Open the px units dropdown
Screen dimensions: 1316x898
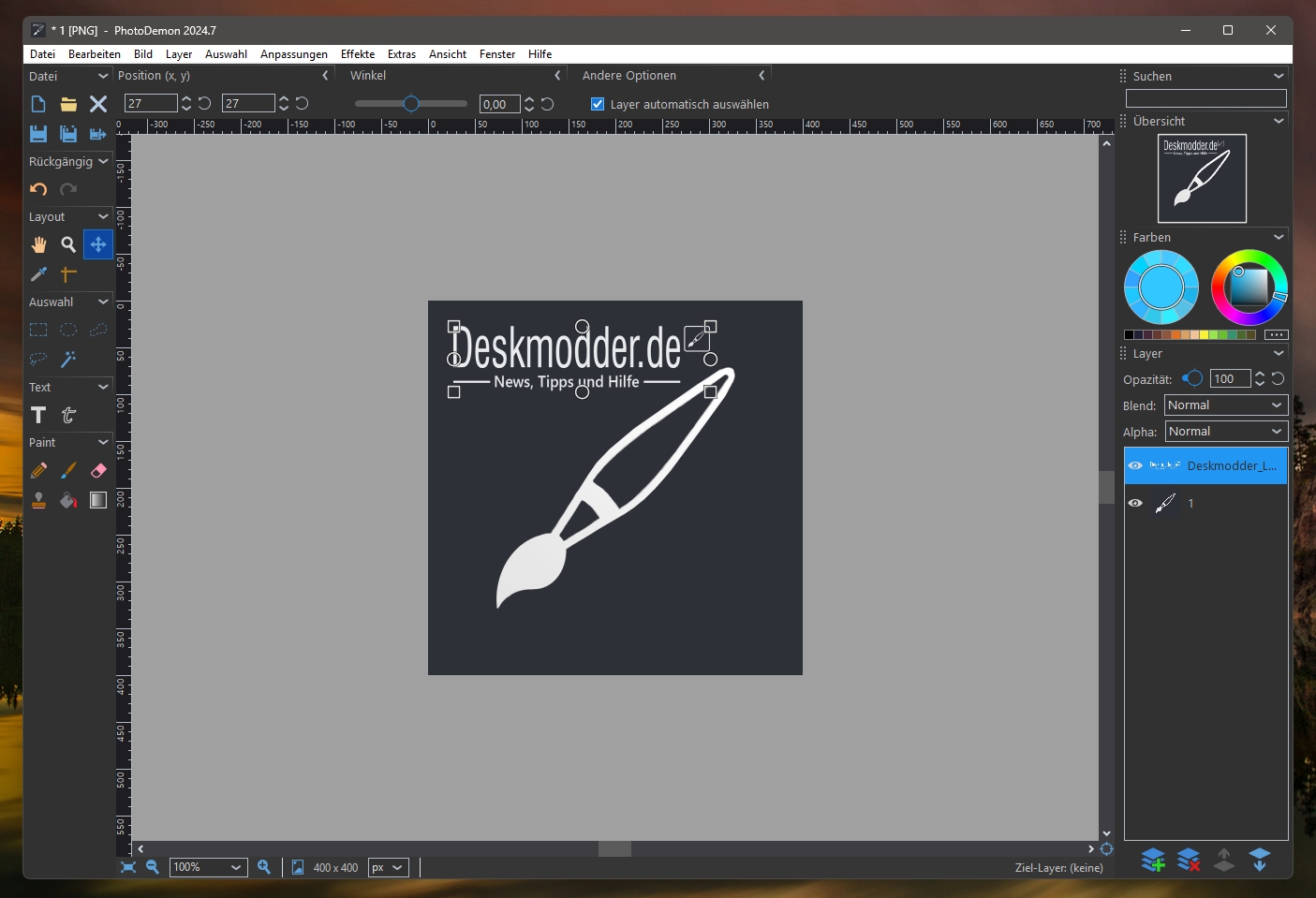tap(388, 867)
